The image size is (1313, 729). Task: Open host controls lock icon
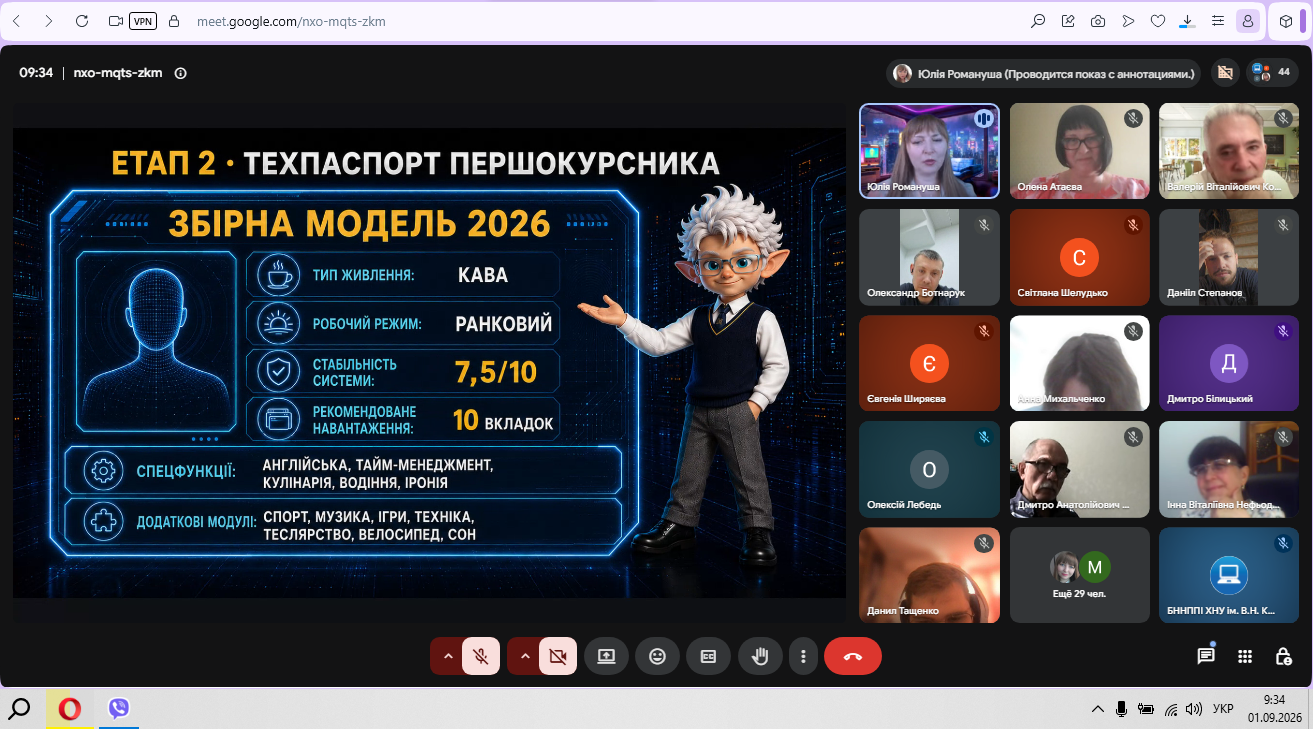coord(1283,656)
